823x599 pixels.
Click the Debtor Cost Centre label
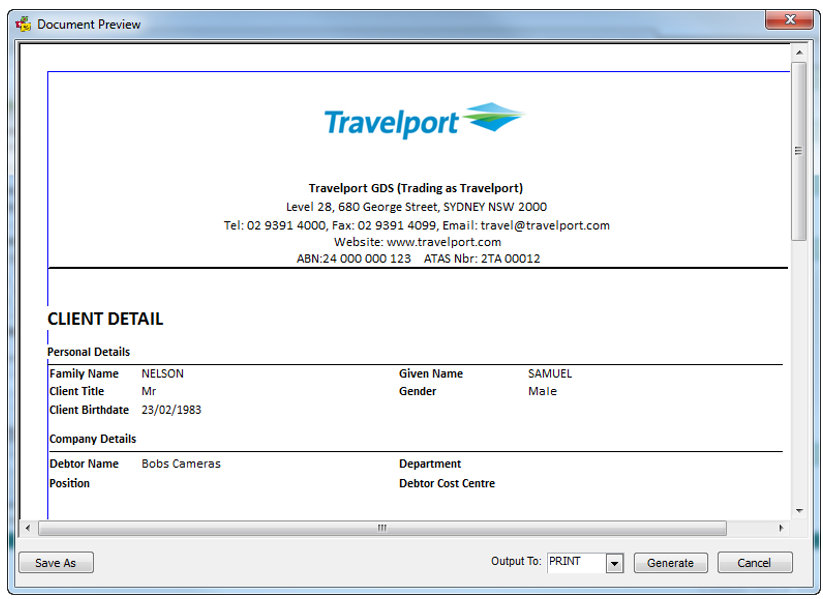(x=447, y=483)
